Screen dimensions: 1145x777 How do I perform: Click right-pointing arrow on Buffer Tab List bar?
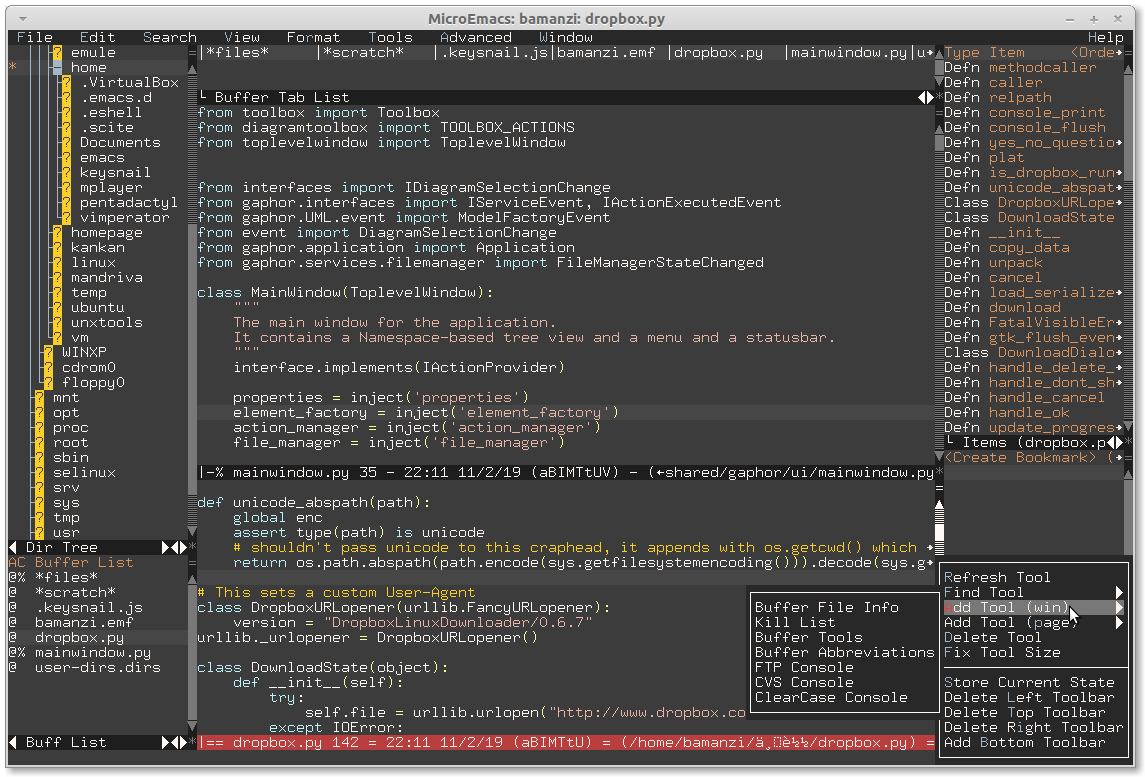[930, 98]
